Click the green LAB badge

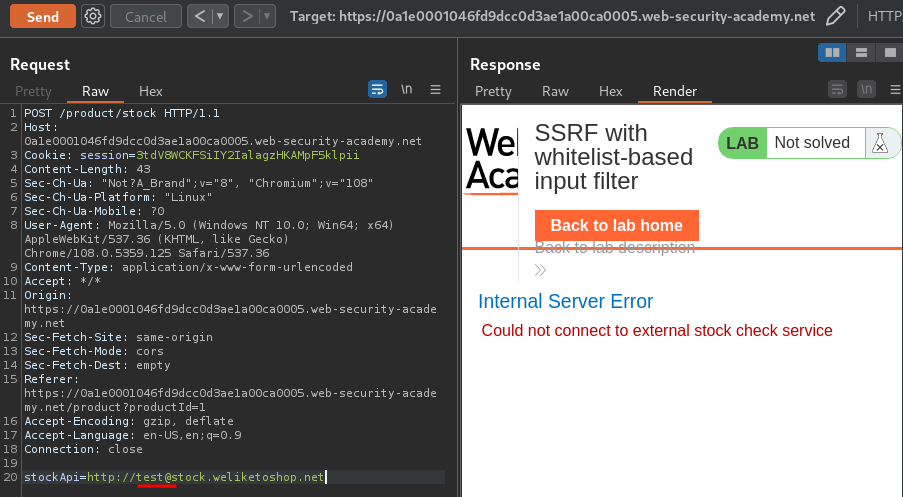[742, 143]
